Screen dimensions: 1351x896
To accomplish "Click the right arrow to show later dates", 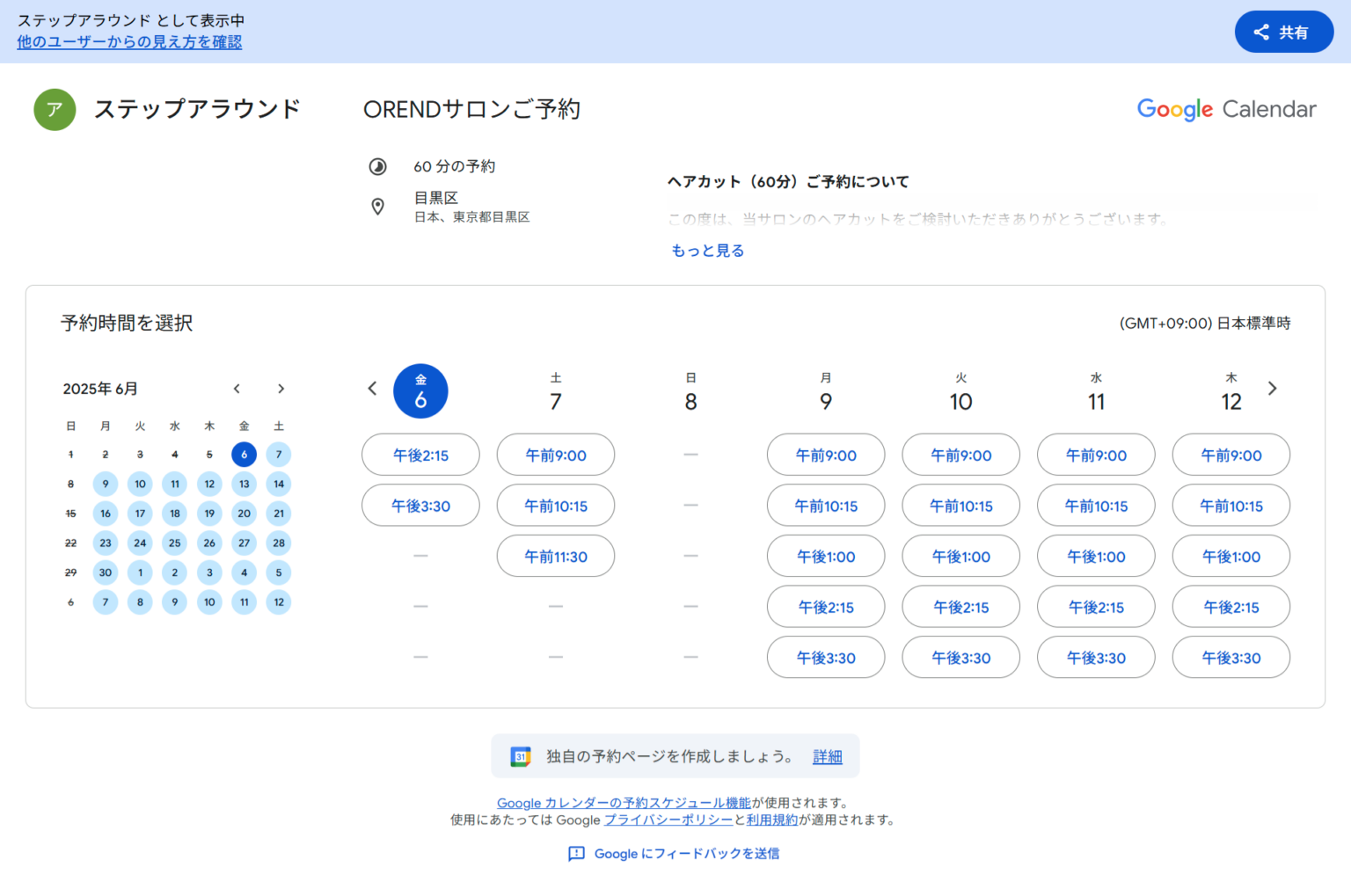I will tap(1272, 388).
